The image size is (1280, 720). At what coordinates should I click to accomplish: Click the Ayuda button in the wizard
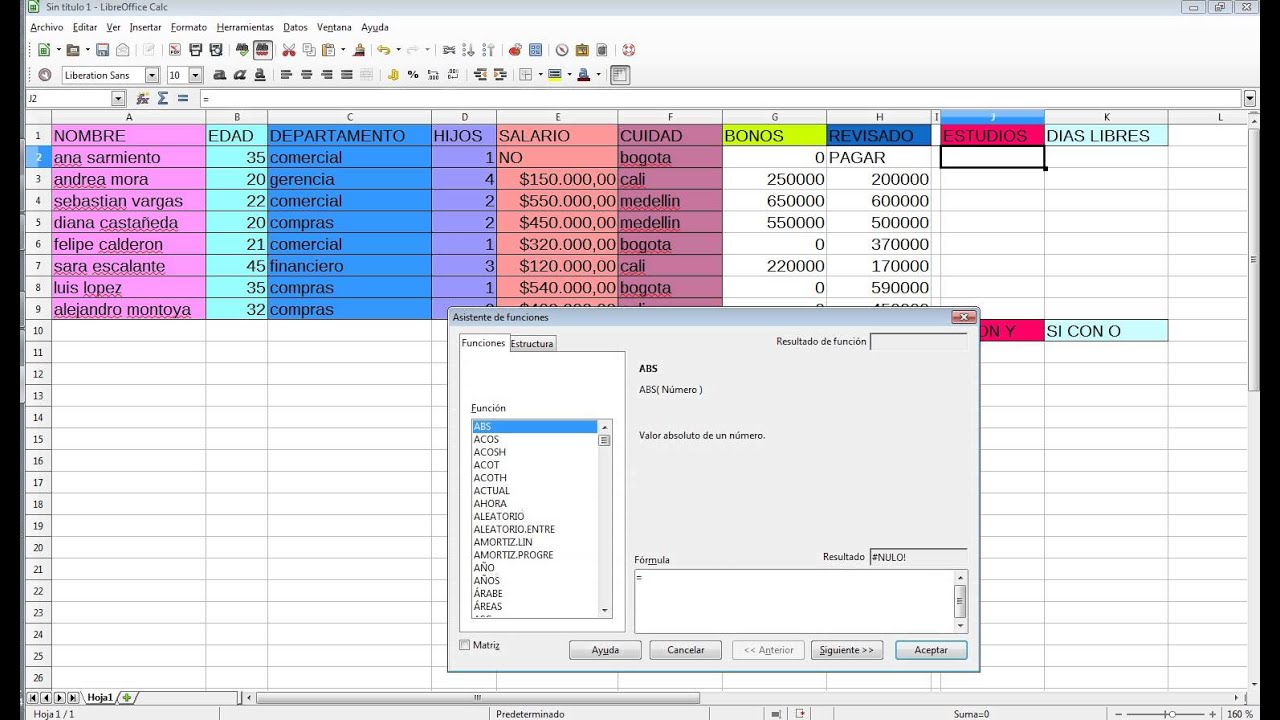point(605,650)
